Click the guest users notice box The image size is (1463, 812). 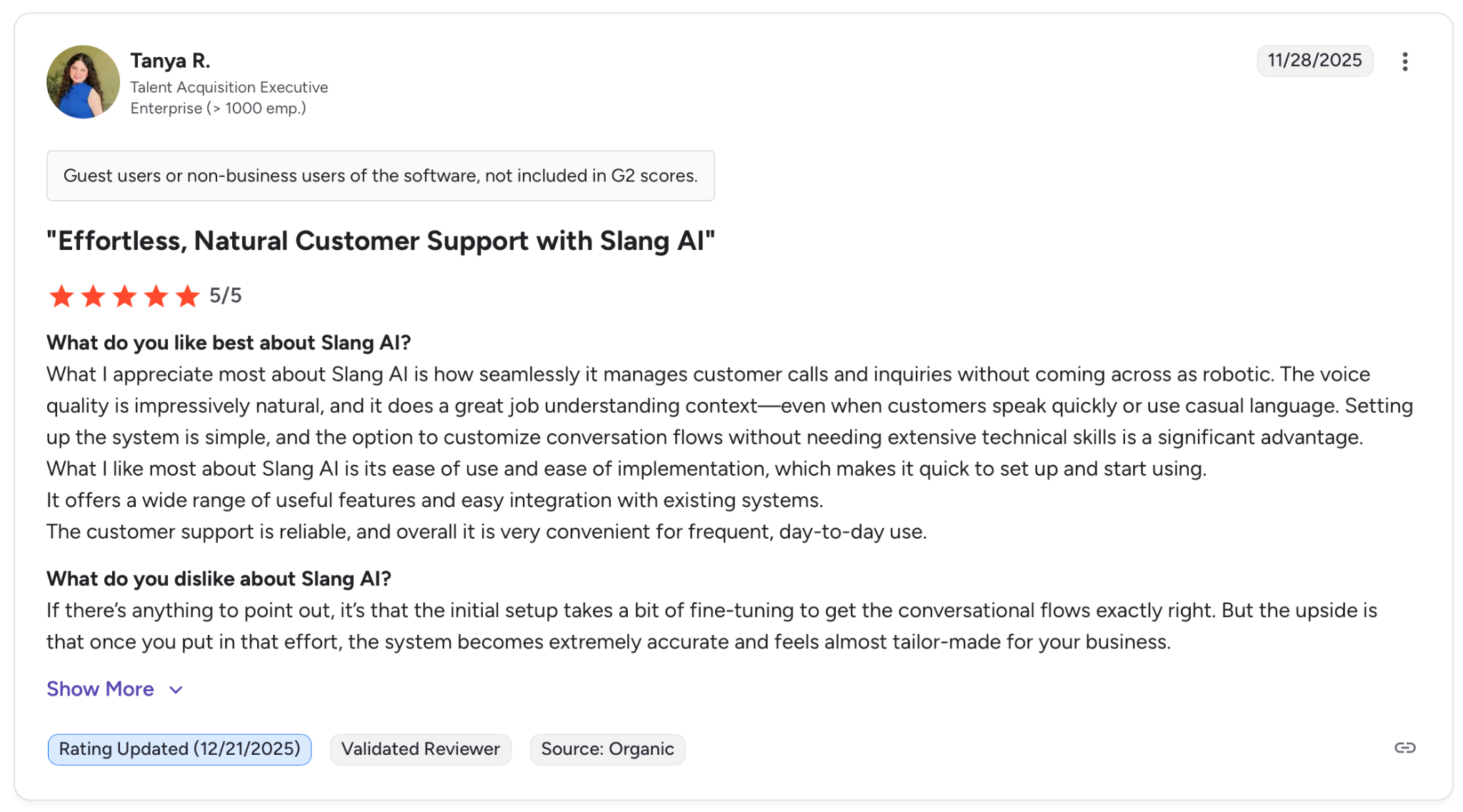click(380, 176)
